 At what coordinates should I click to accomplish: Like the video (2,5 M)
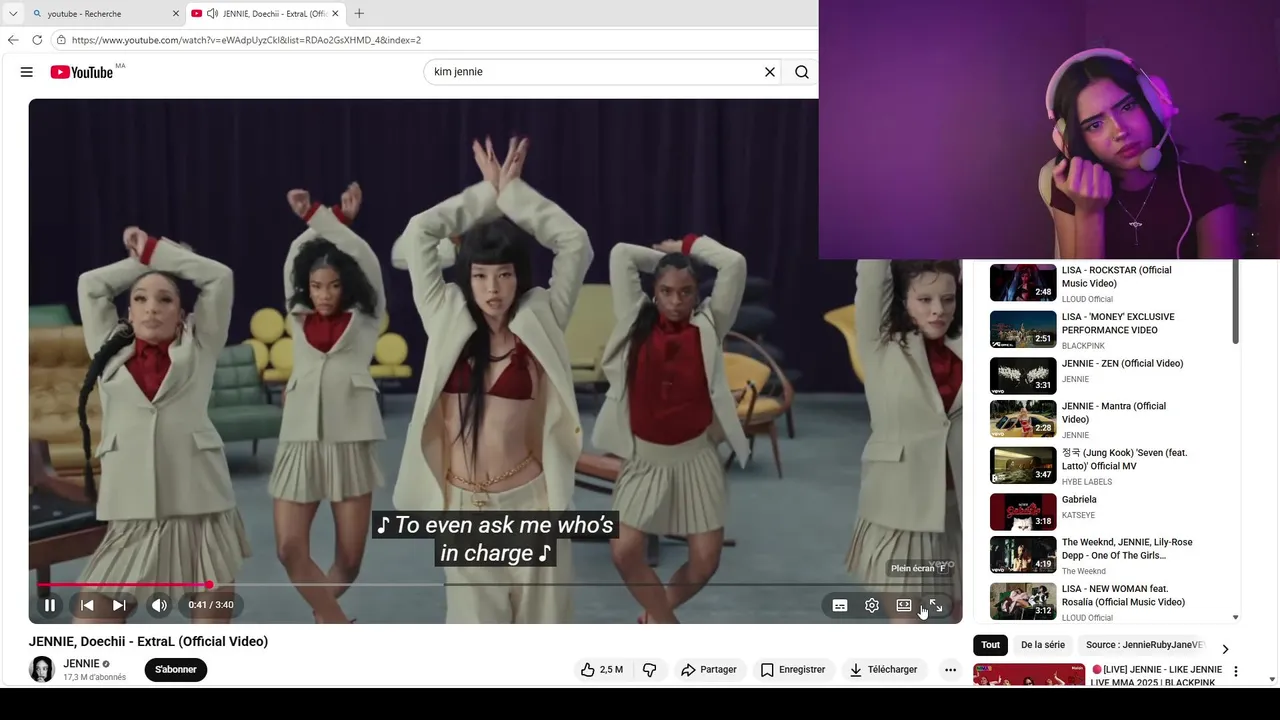(601, 670)
